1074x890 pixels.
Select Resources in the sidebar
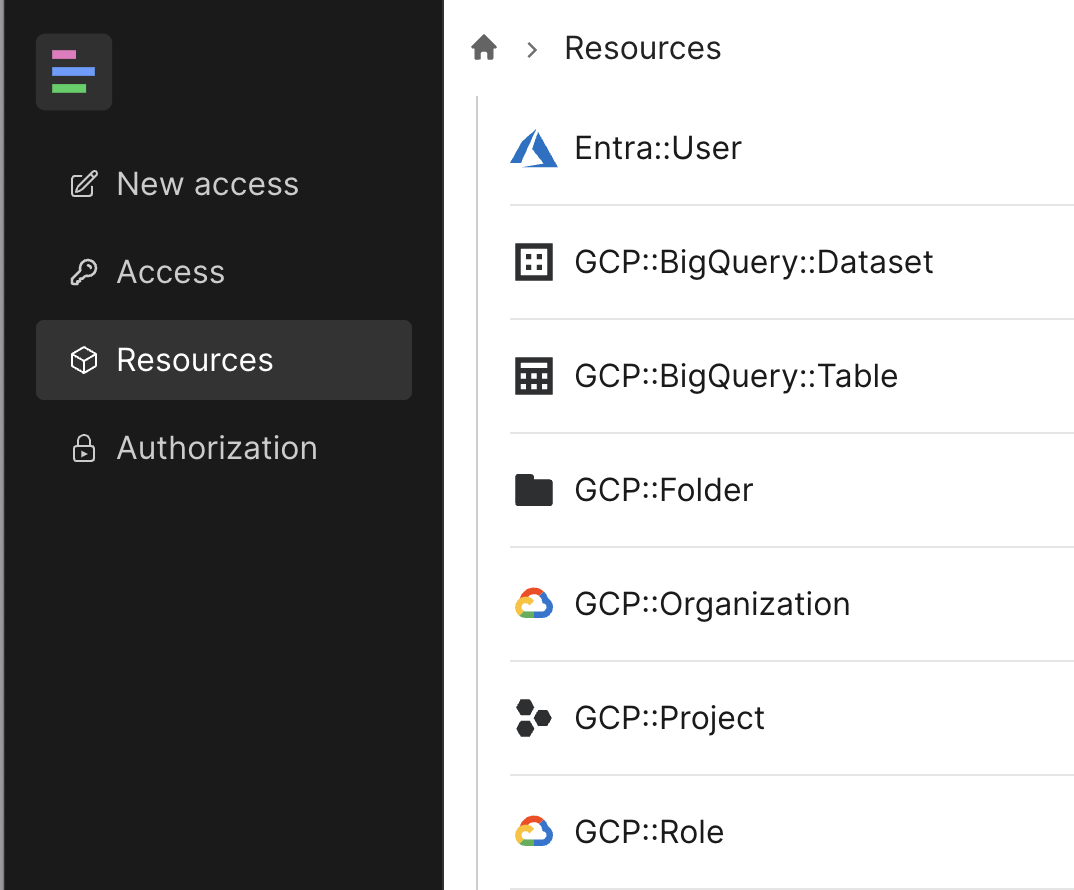coord(224,360)
